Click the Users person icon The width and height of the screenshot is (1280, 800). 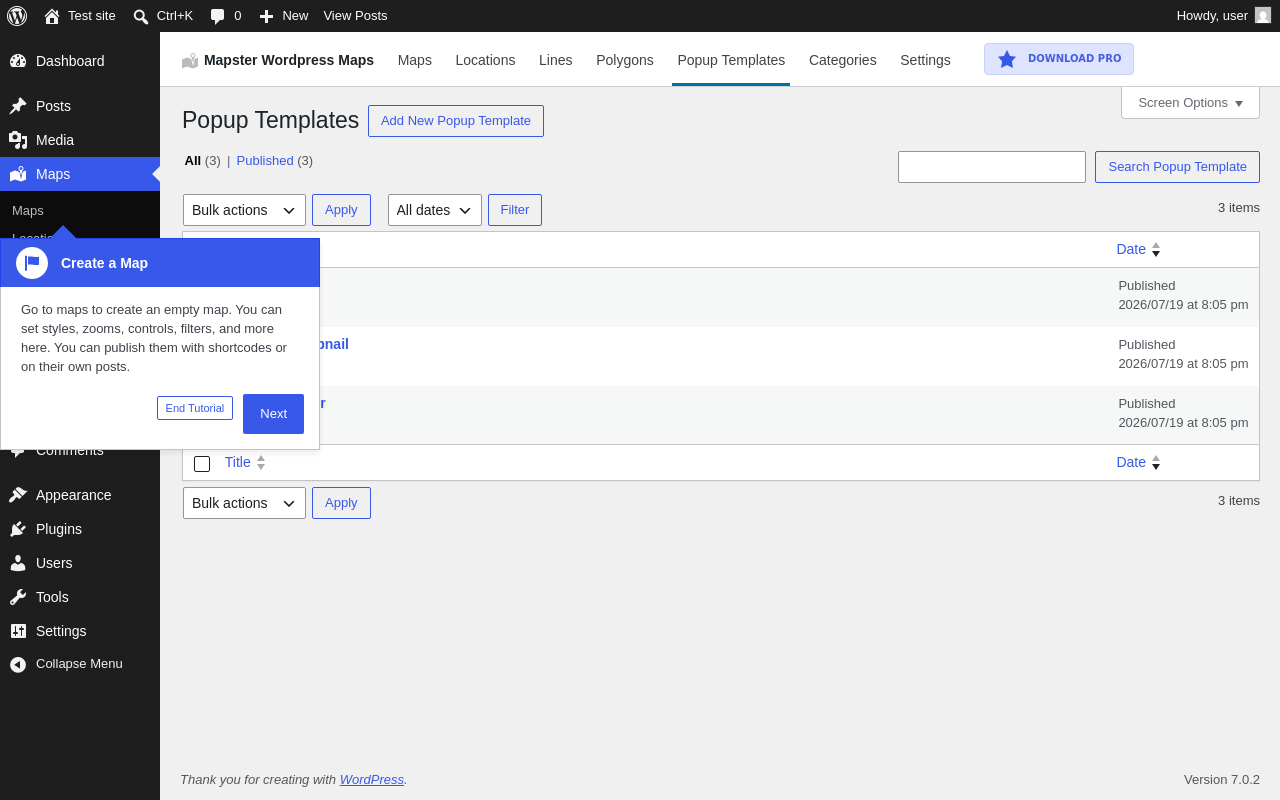click(x=18, y=563)
